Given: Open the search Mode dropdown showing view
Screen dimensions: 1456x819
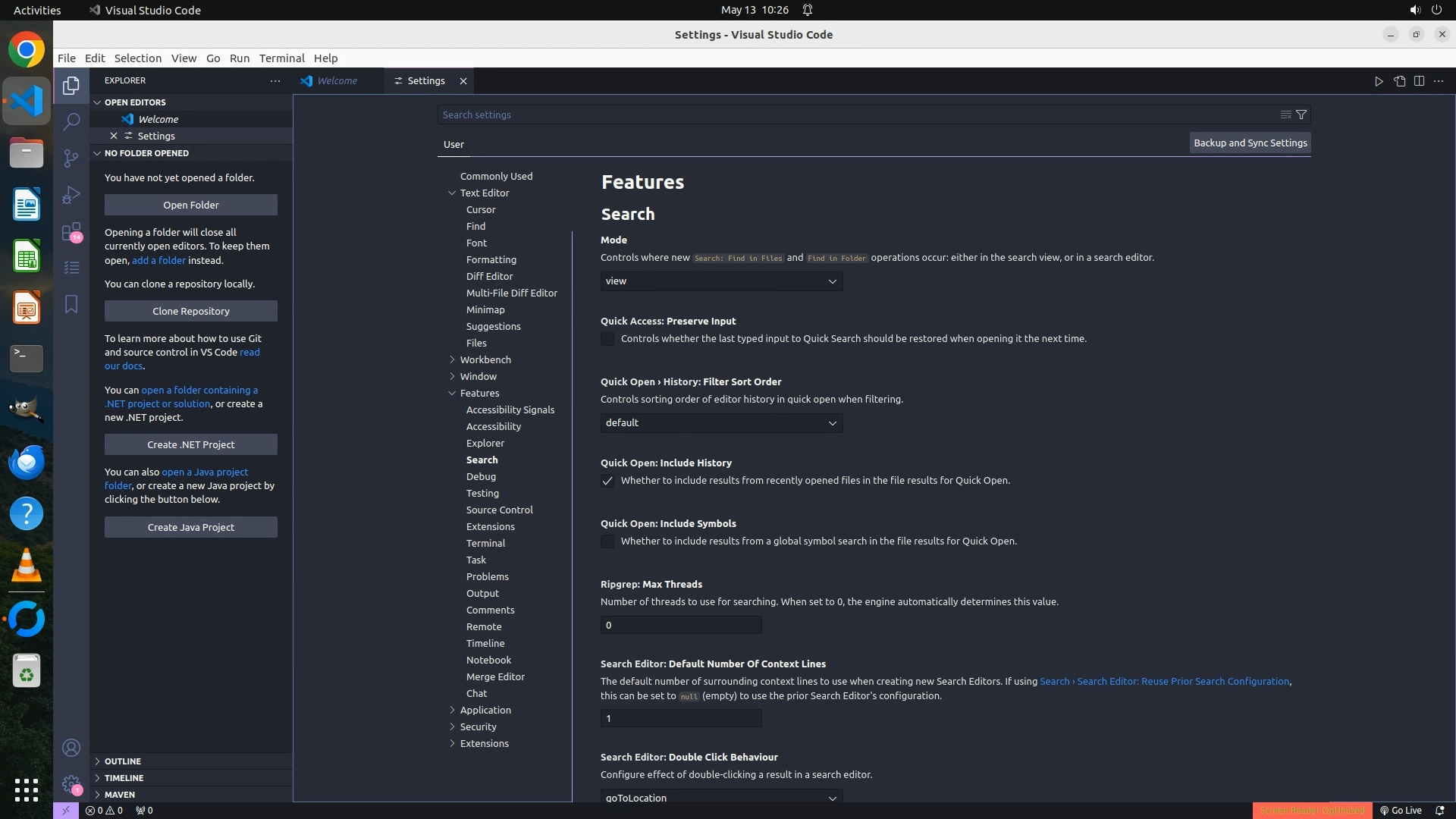Looking at the screenshot, I should point(721,281).
